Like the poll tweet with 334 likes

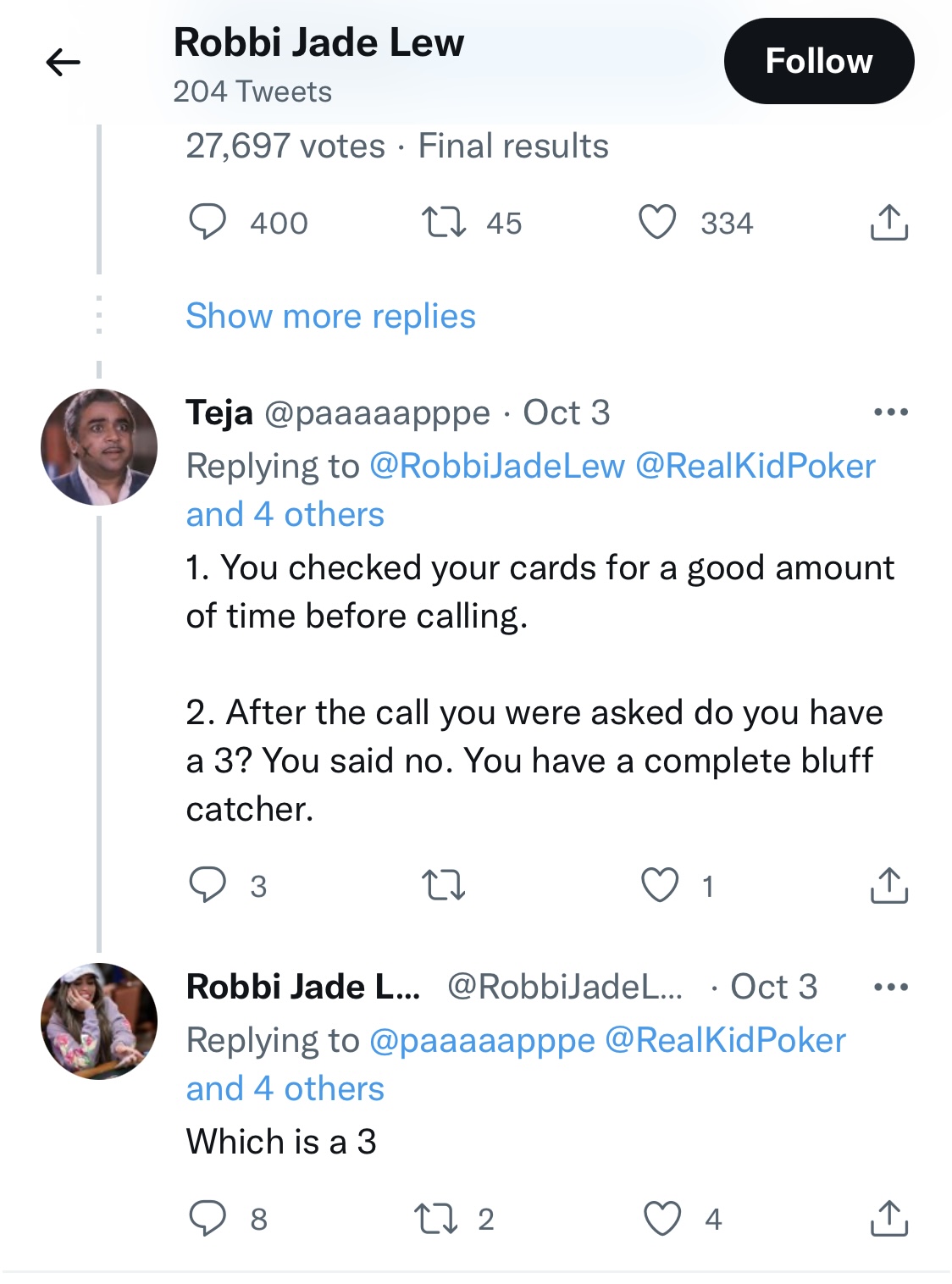[657, 223]
